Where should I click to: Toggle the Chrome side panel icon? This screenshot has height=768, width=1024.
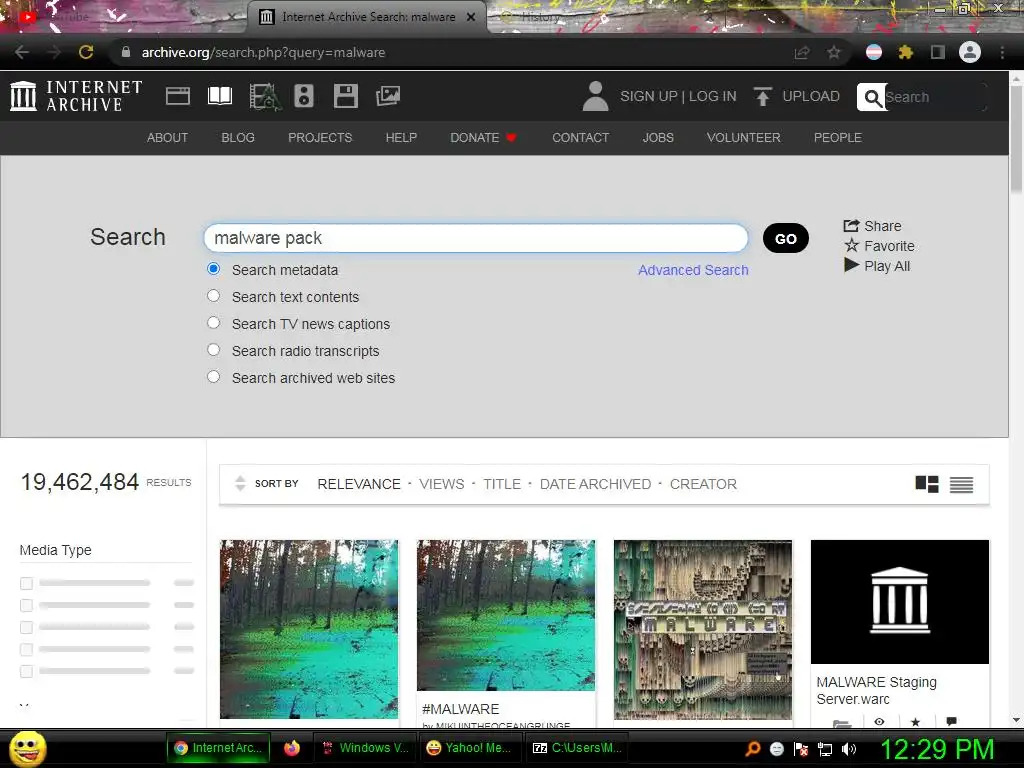[x=938, y=52]
